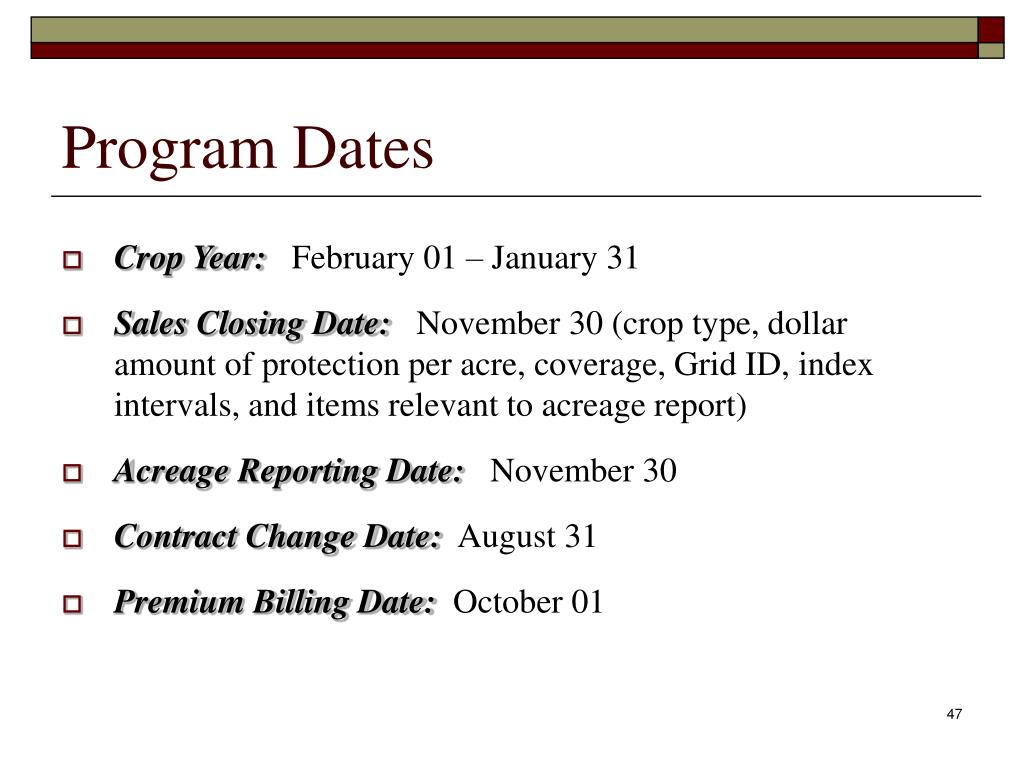Click the Program Dates slide title
1024x768 pixels.
(x=247, y=149)
